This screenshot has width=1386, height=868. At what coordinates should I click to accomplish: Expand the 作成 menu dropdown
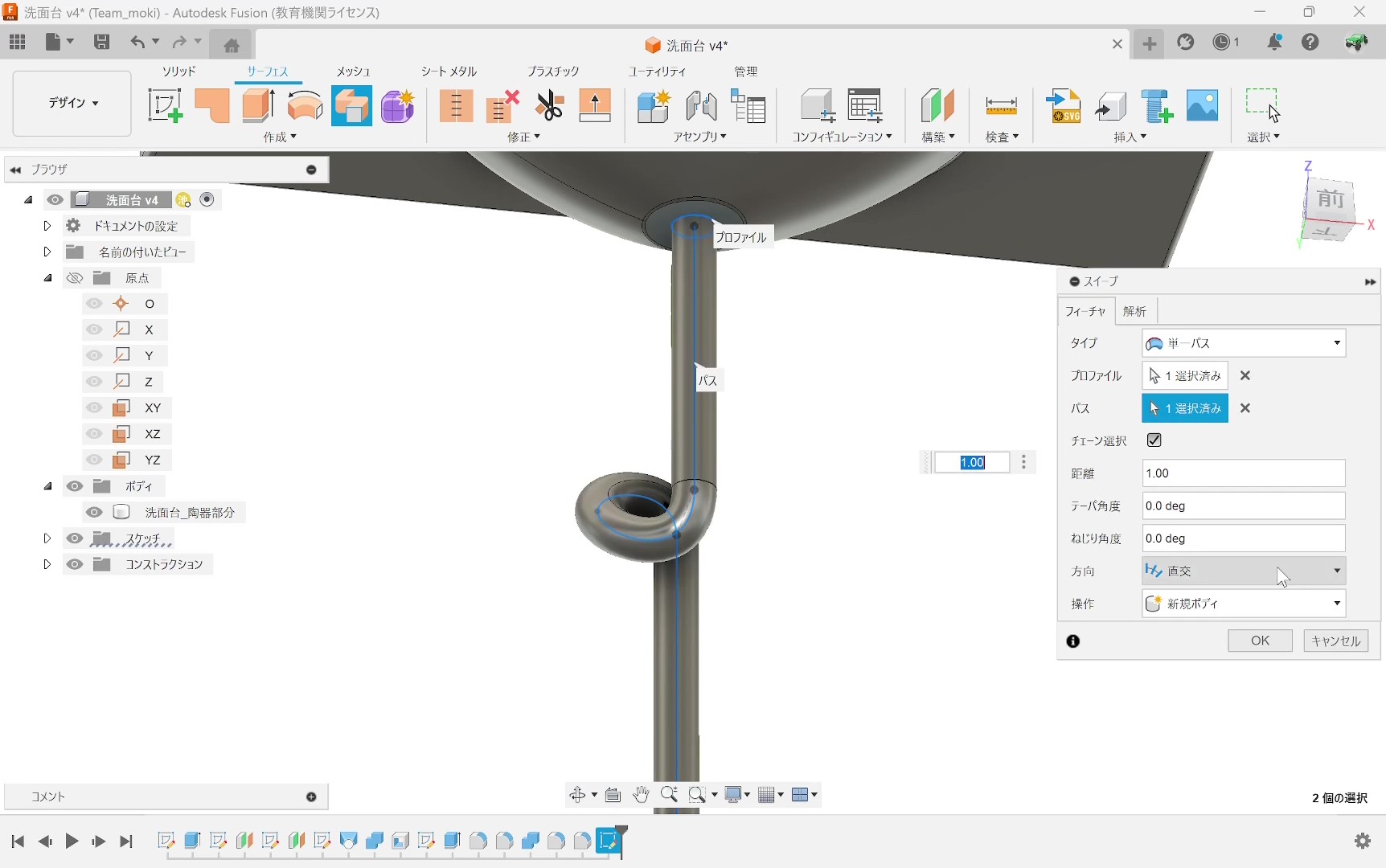[x=280, y=137]
